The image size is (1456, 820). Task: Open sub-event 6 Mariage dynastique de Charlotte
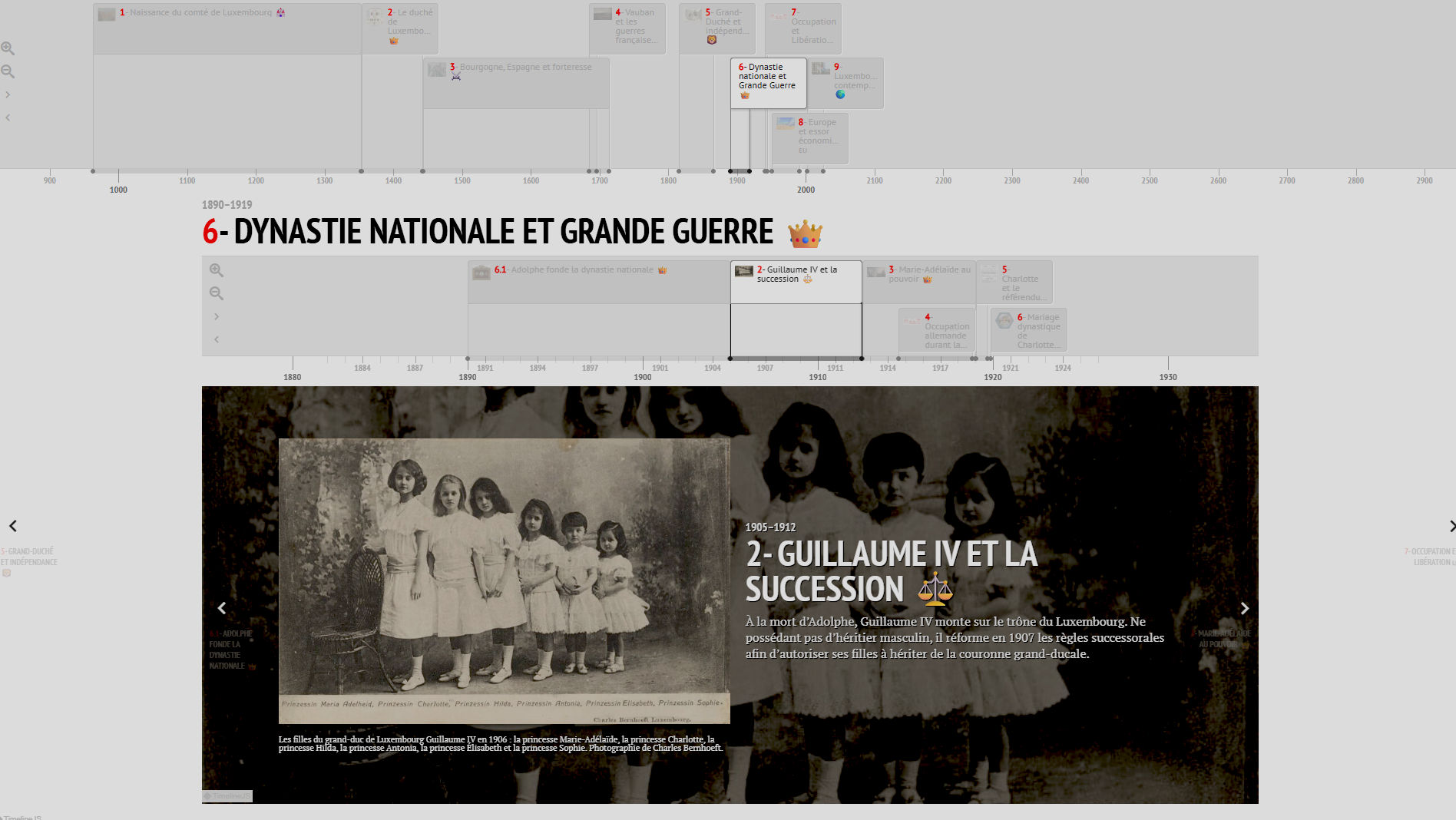point(1029,330)
